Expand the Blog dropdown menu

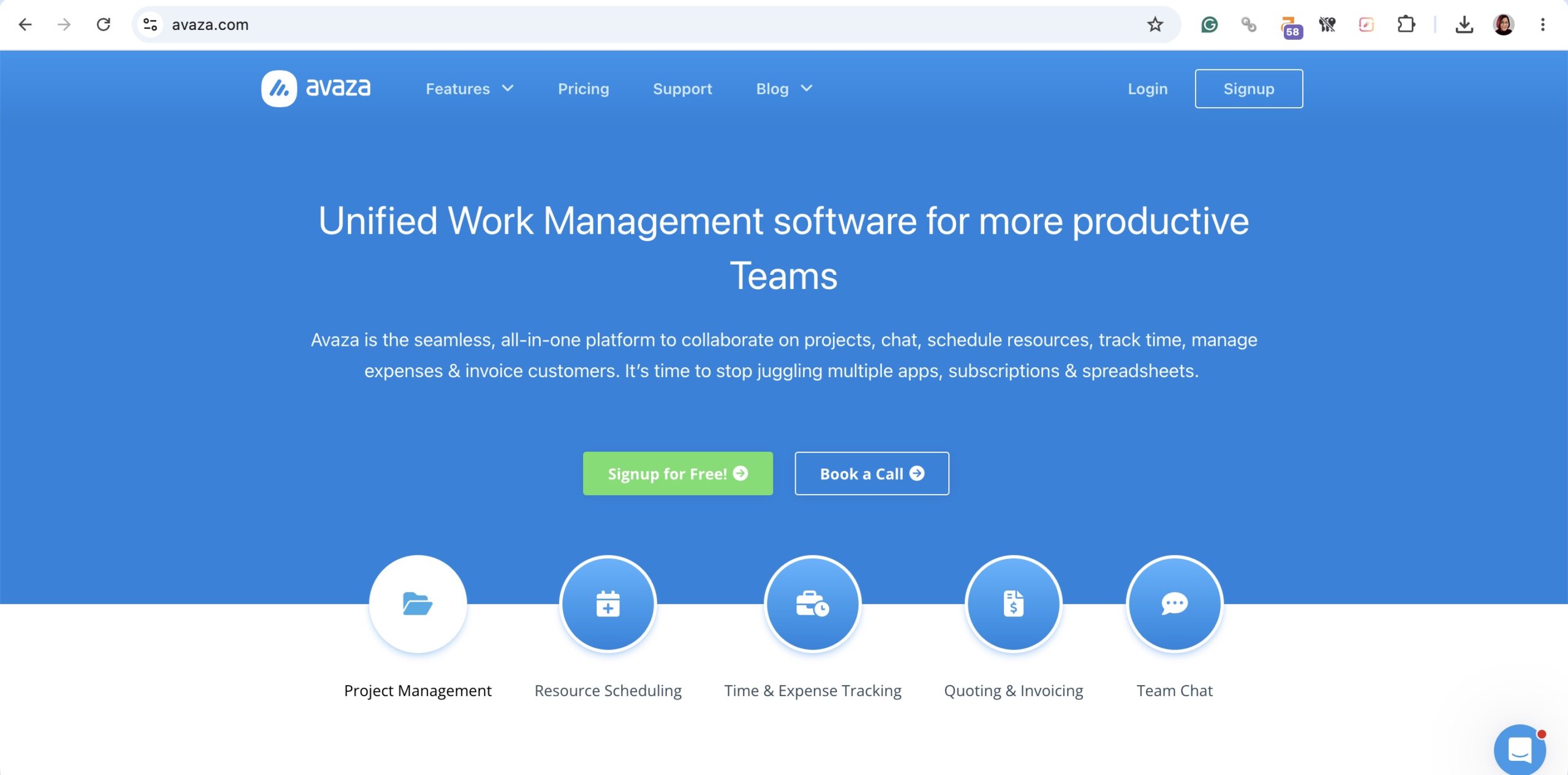[785, 89]
